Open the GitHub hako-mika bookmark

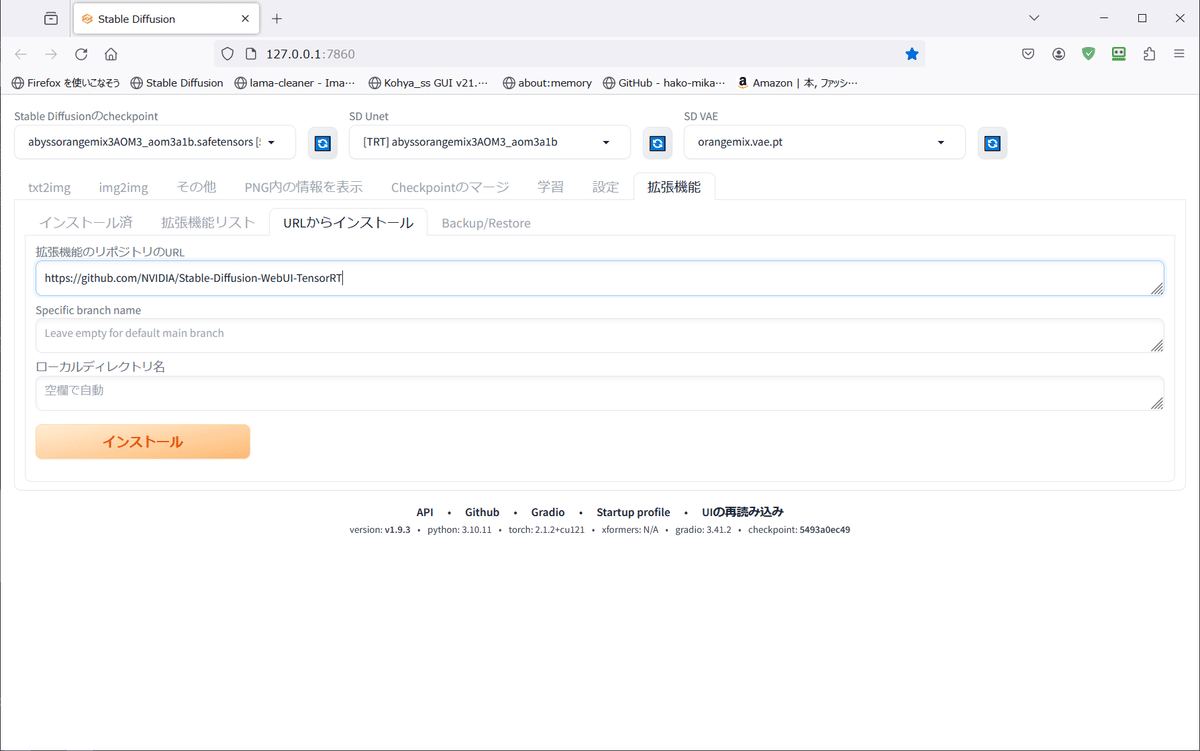click(x=664, y=83)
